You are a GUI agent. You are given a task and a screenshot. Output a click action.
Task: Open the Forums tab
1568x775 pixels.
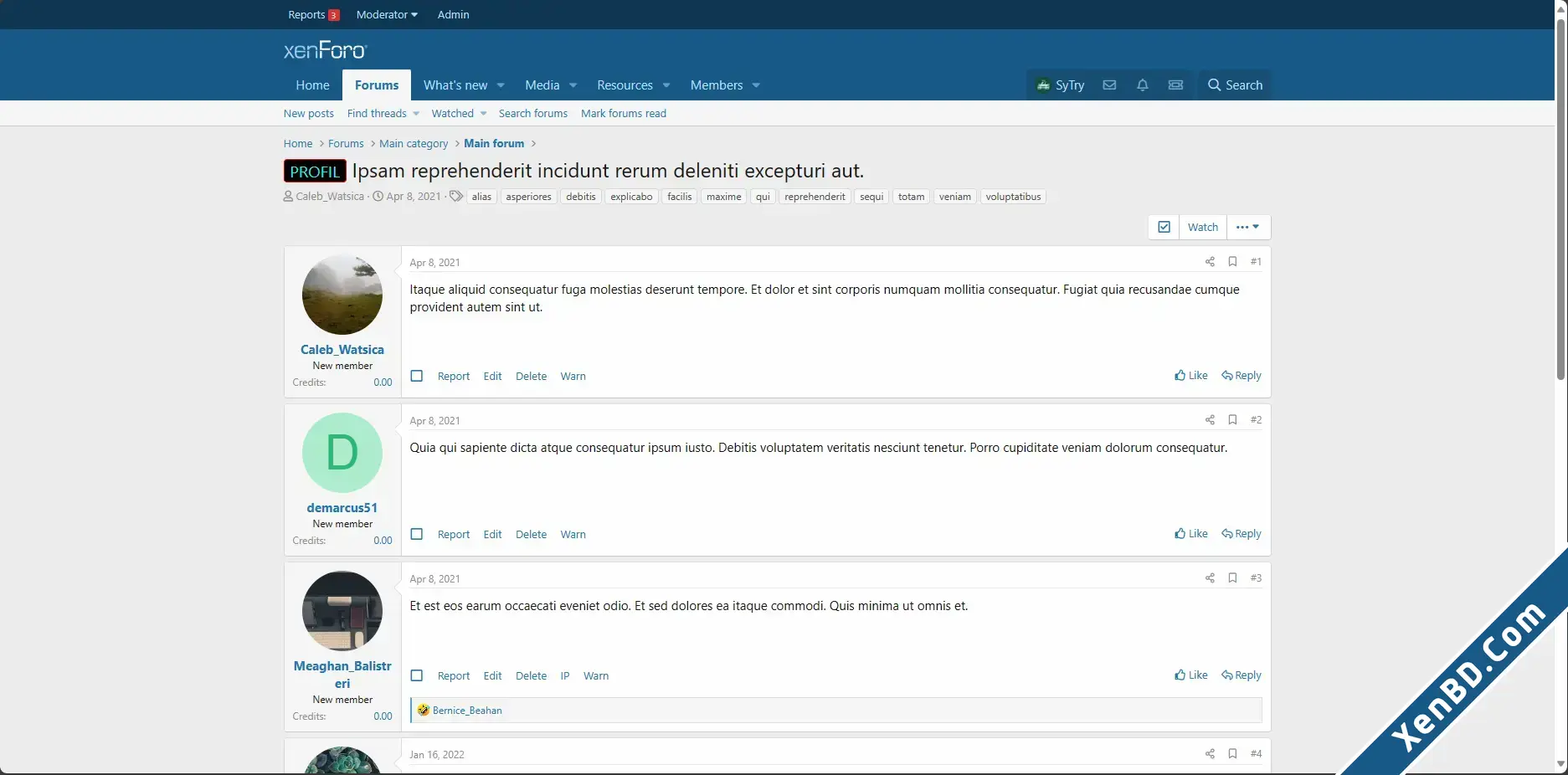[x=377, y=85]
